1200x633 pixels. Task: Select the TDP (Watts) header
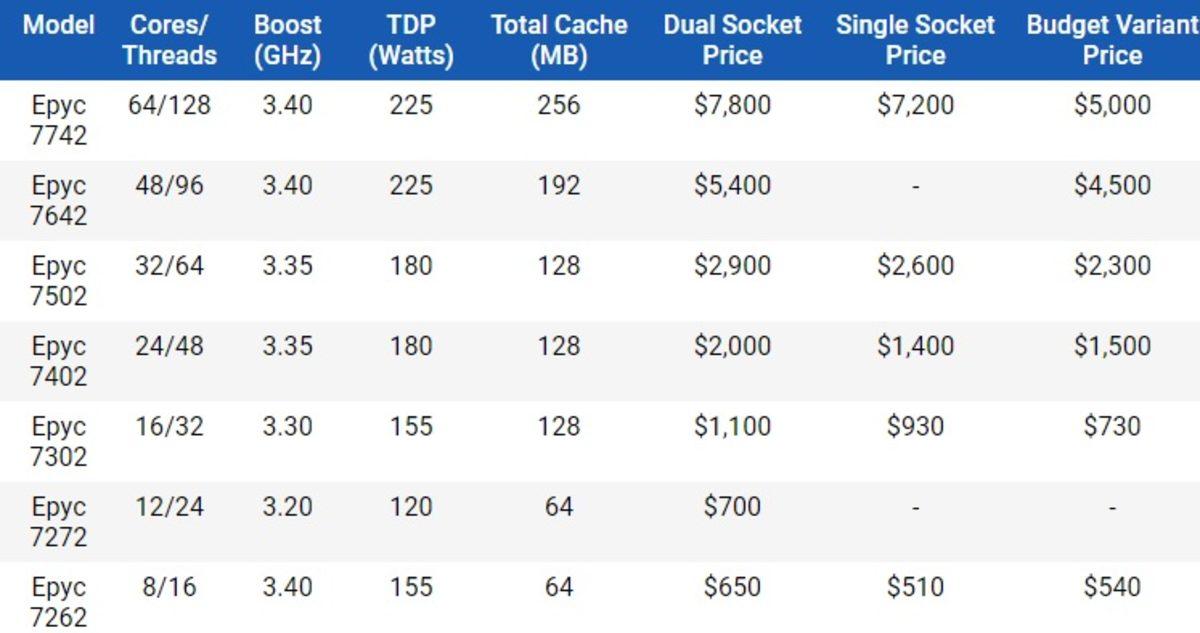(411, 40)
